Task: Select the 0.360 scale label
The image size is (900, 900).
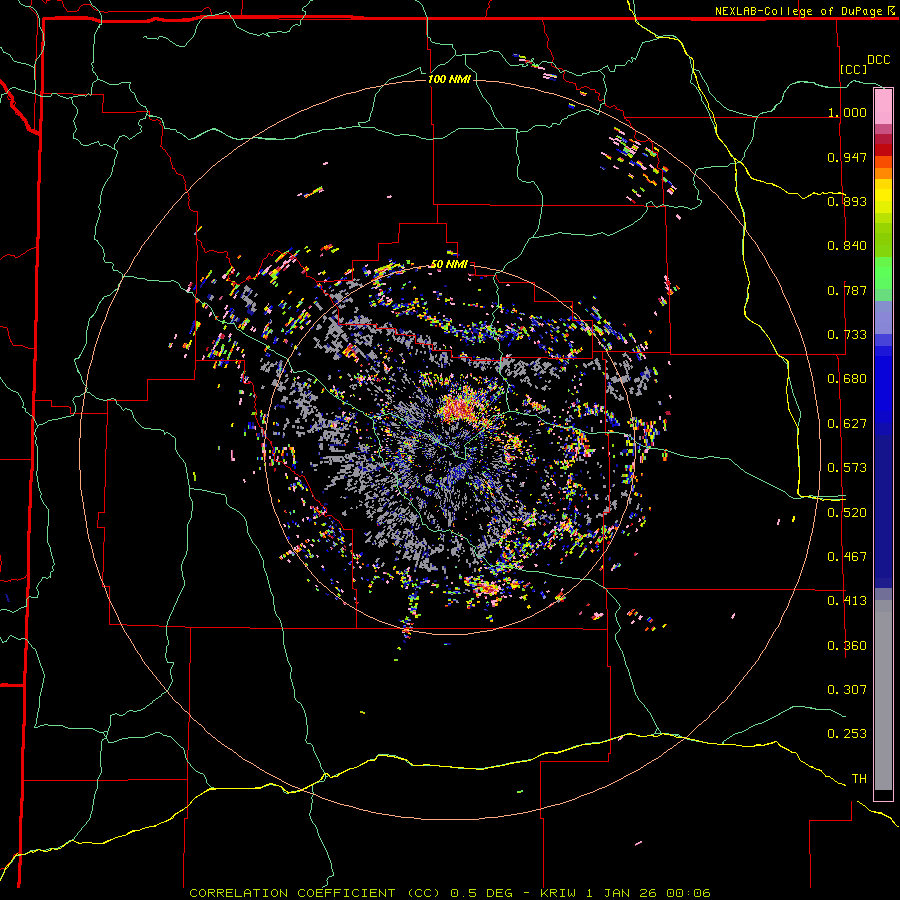Action: [x=847, y=646]
